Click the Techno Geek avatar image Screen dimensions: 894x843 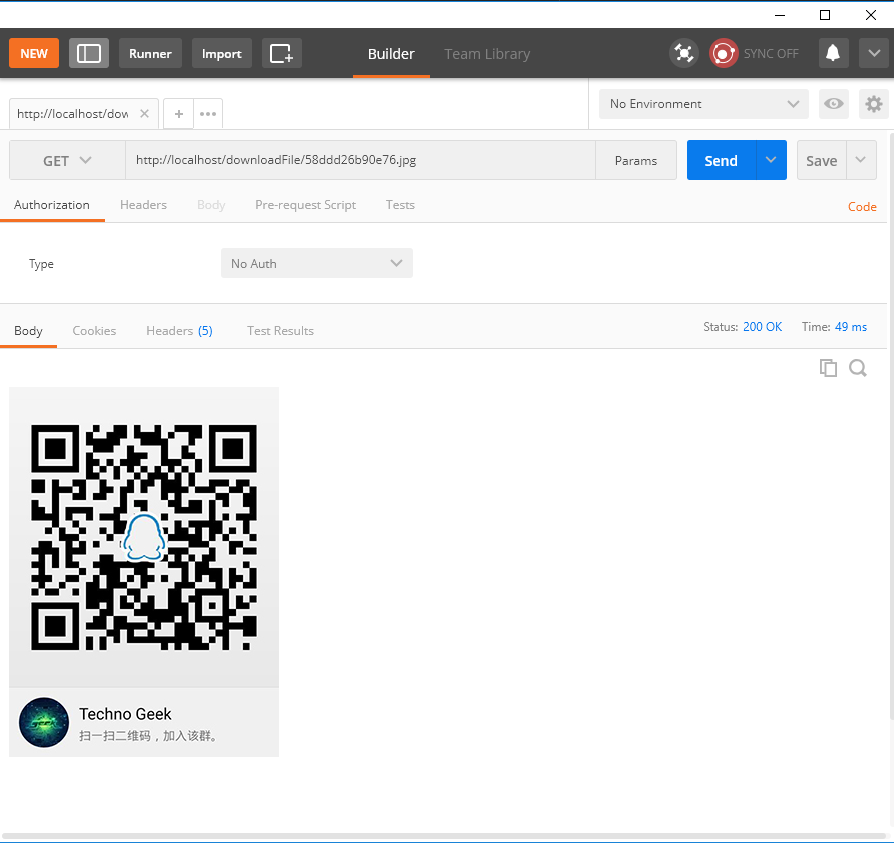point(44,722)
